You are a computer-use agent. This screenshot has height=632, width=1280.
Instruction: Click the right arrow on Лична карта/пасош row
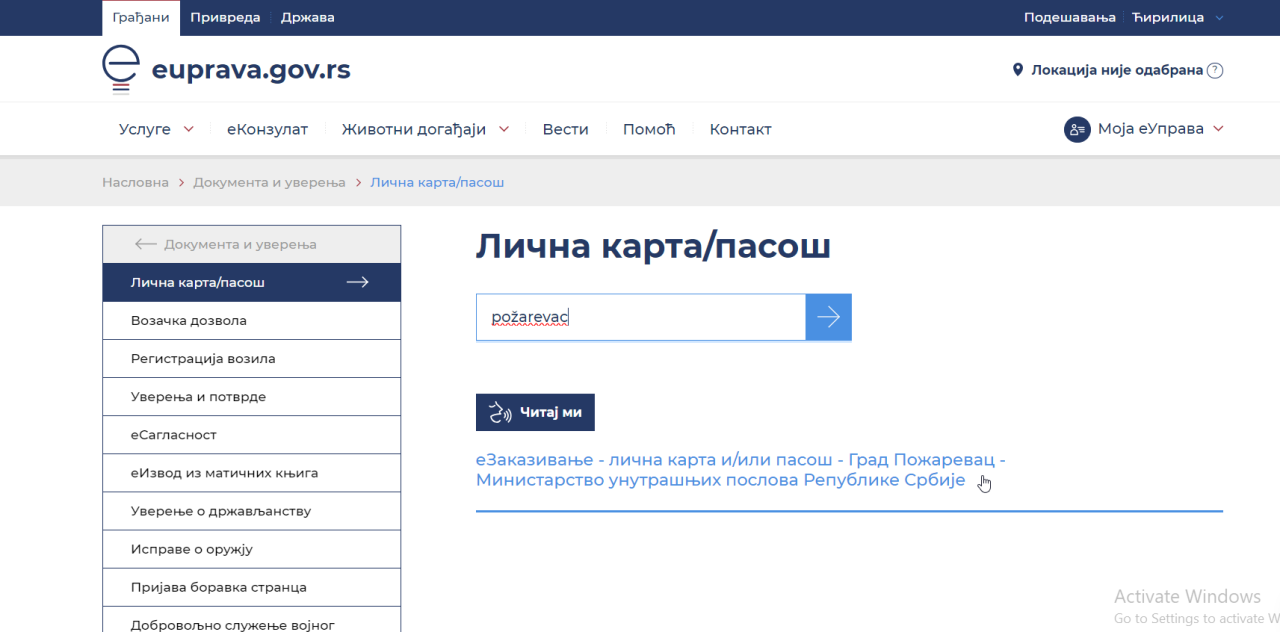click(358, 282)
